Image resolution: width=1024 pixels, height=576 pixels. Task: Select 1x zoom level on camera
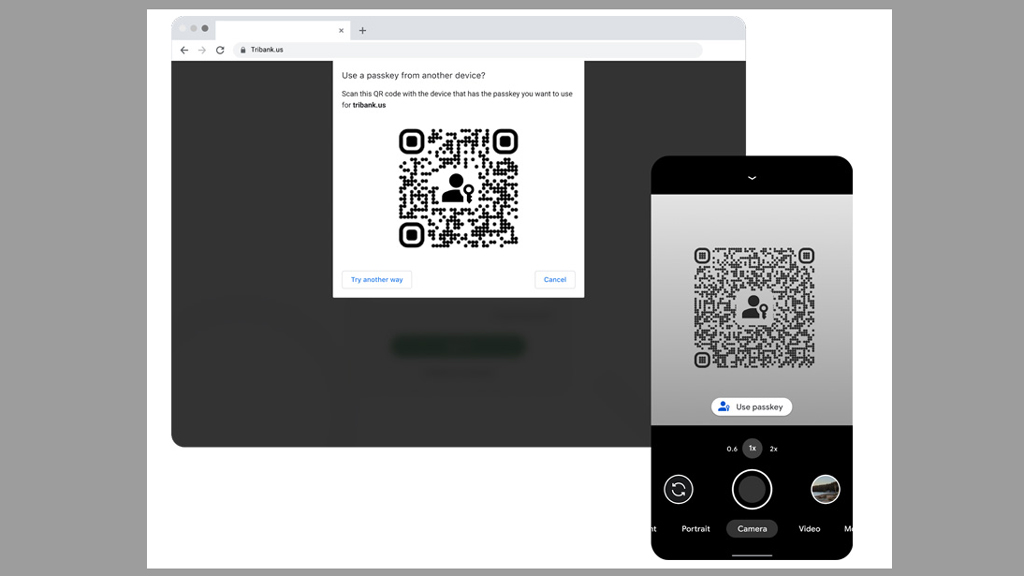pyautogui.click(x=752, y=448)
